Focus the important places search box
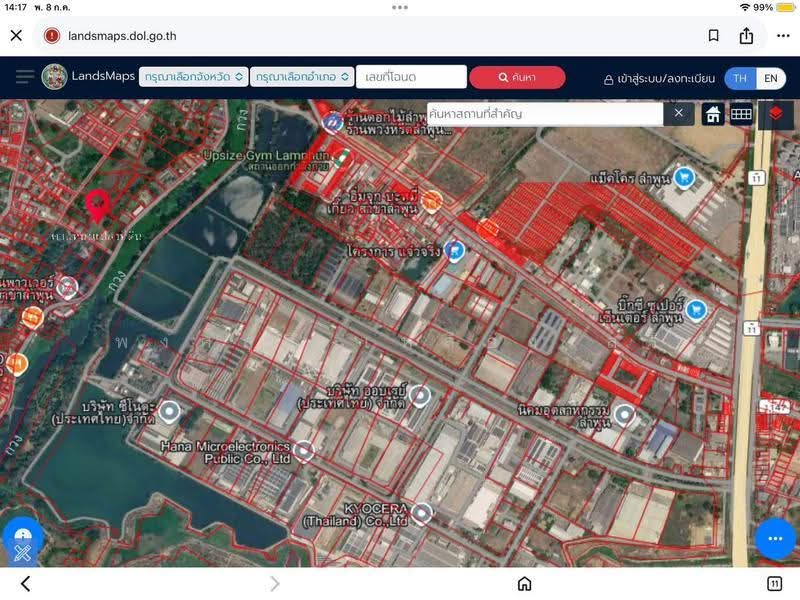 pyautogui.click(x=545, y=113)
